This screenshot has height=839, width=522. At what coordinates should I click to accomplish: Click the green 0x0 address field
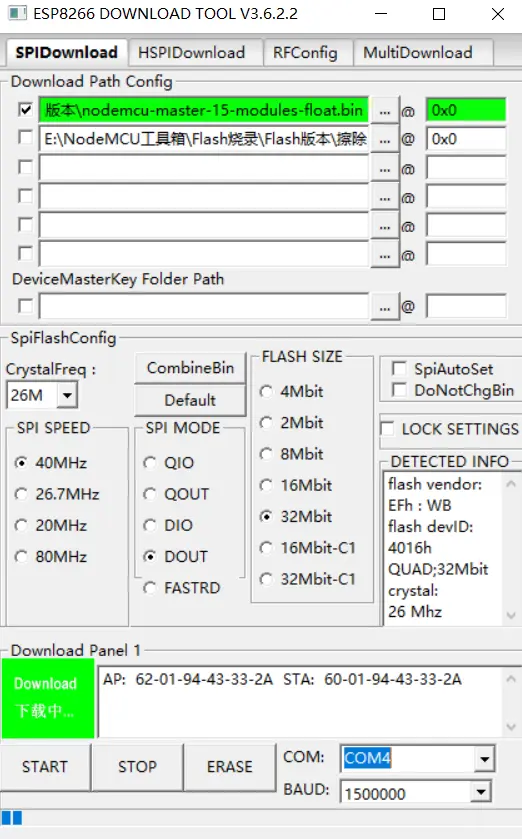click(x=466, y=110)
